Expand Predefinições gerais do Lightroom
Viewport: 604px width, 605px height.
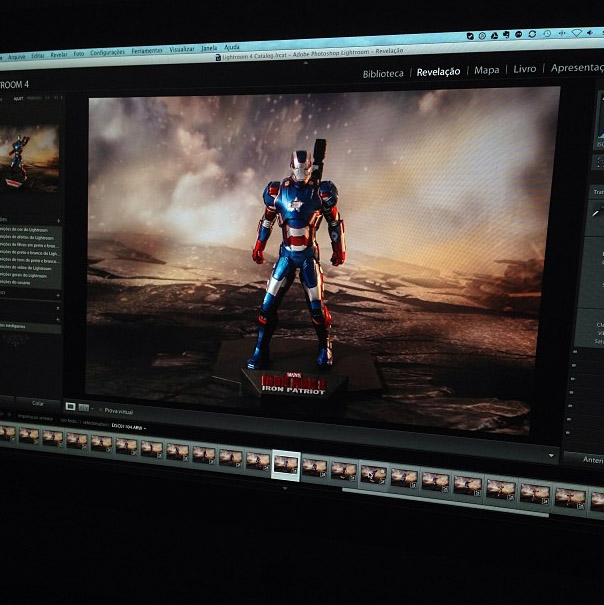click(24, 275)
